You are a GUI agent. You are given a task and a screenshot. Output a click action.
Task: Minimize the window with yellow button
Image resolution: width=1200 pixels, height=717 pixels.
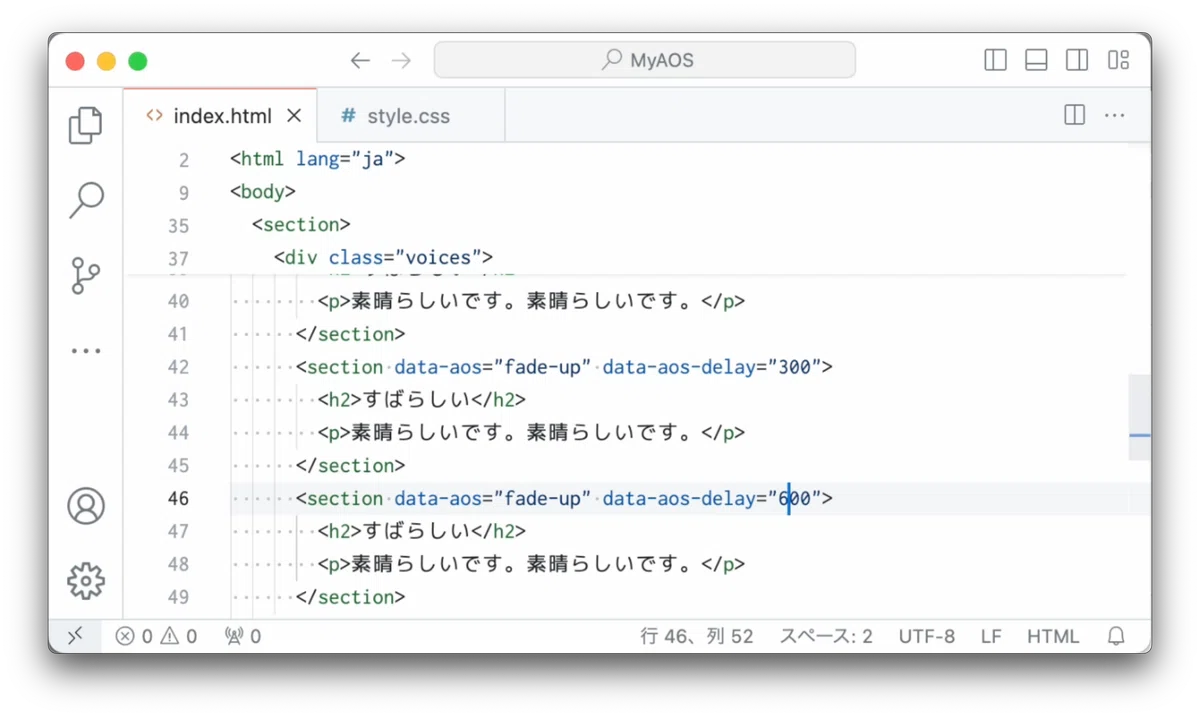click(x=106, y=61)
